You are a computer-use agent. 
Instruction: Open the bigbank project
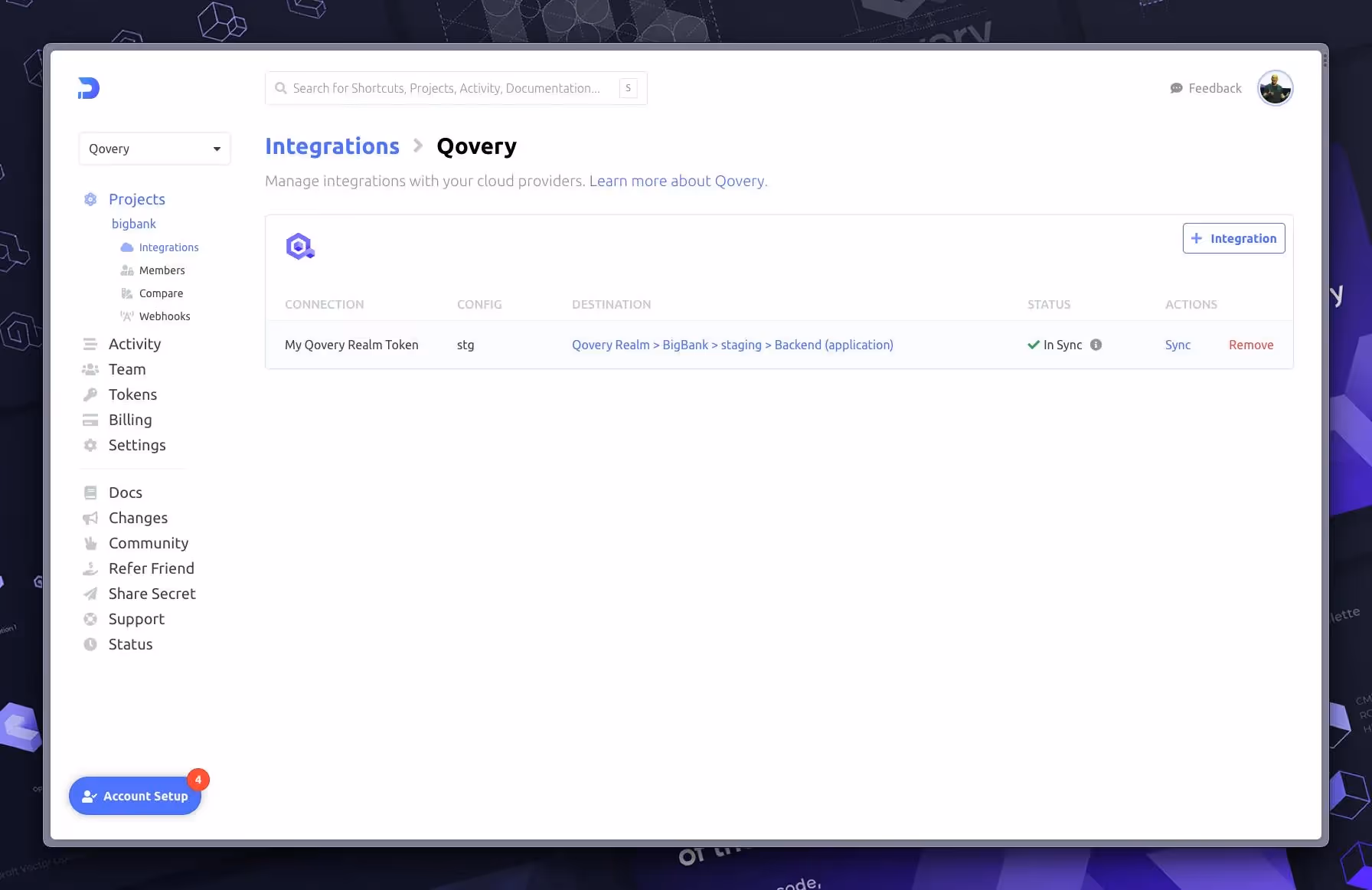click(x=134, y=224)
